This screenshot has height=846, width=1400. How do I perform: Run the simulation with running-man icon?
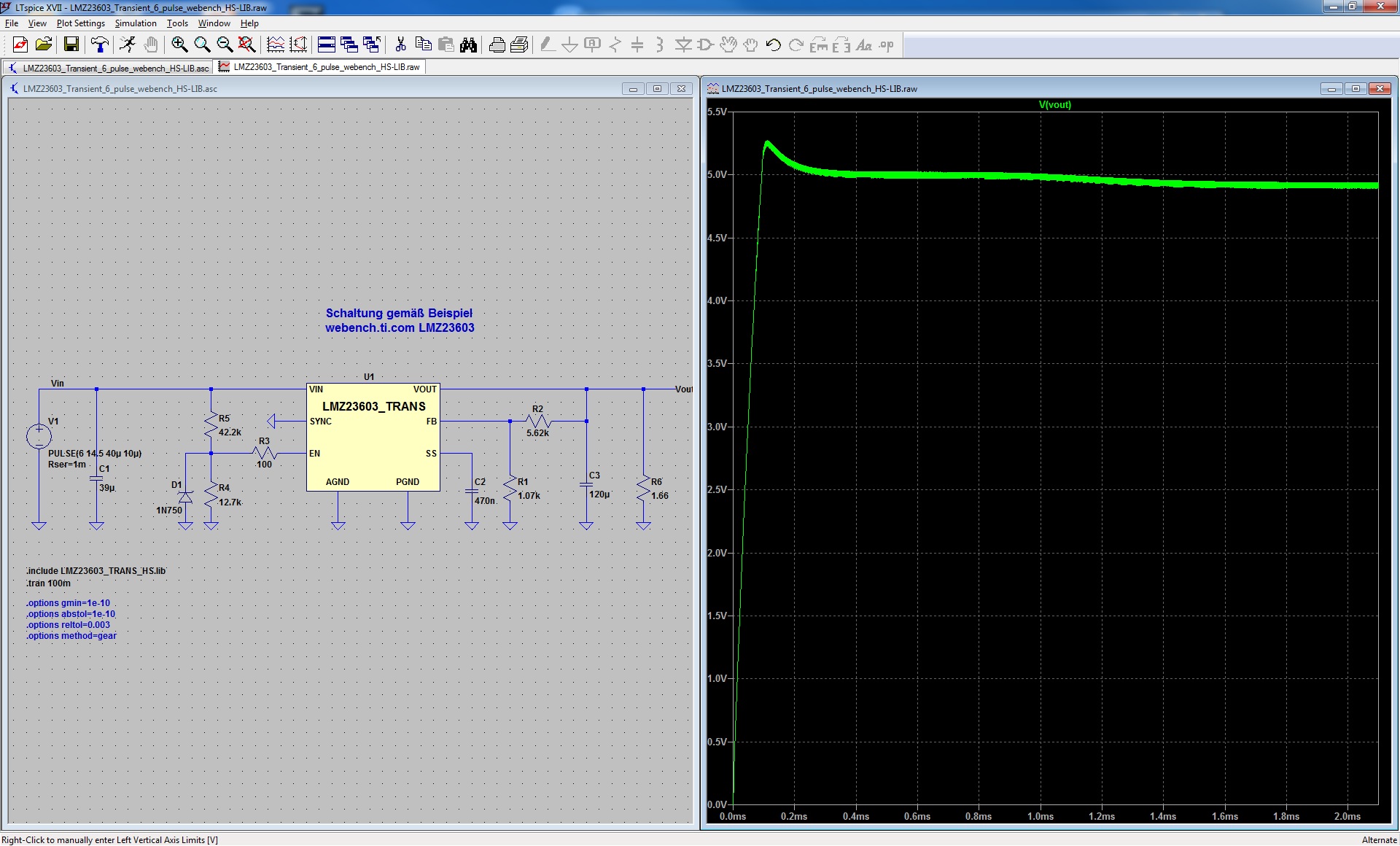coord(128,45)
